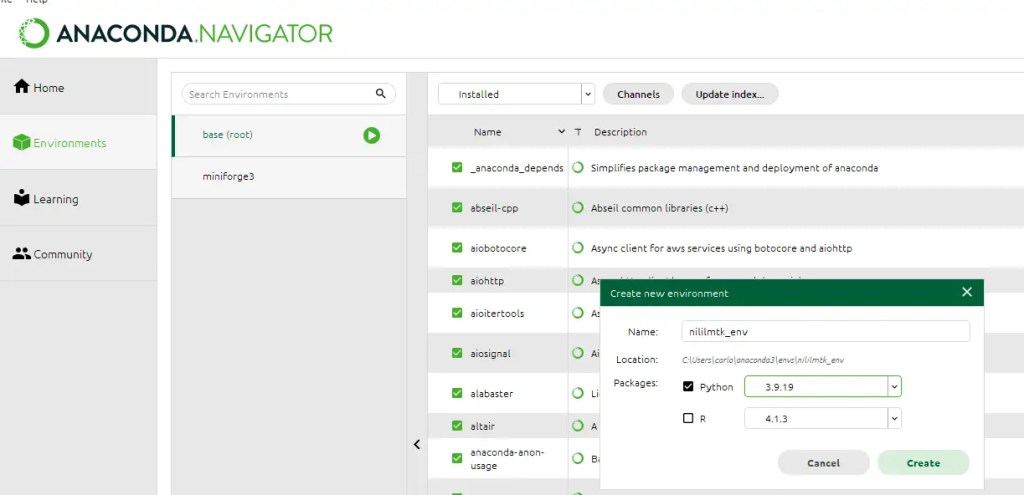Open the Python version 3.9.19 dropdown
This screenshot has height=495, width=1024.
[x=894, y=387]
